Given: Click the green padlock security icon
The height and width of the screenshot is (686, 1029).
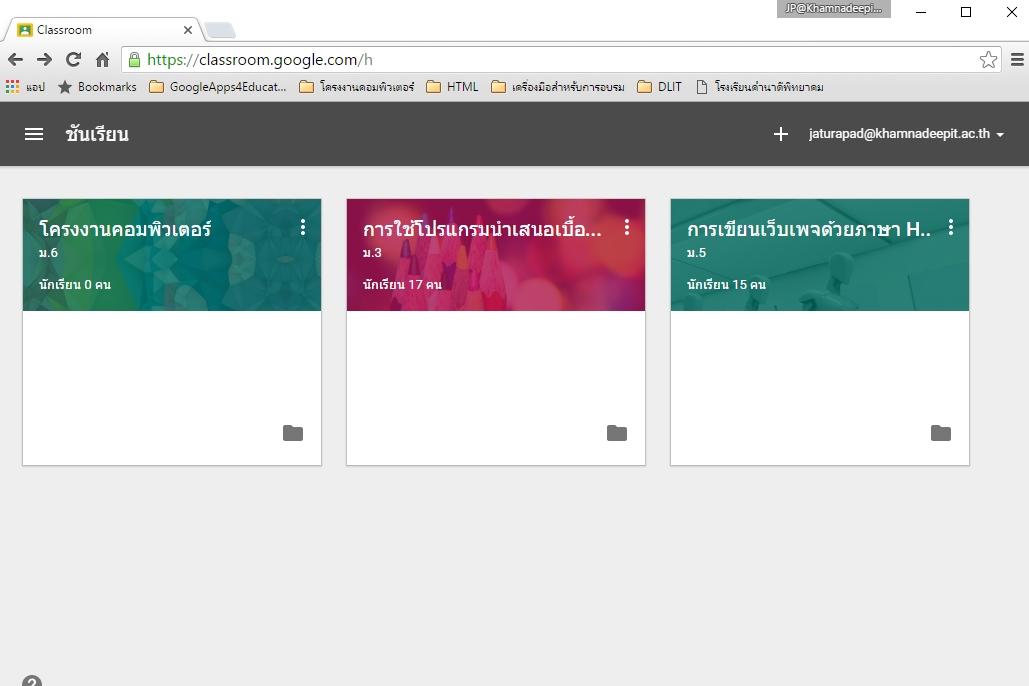Looking at the screenshot, I should (134, 60).
